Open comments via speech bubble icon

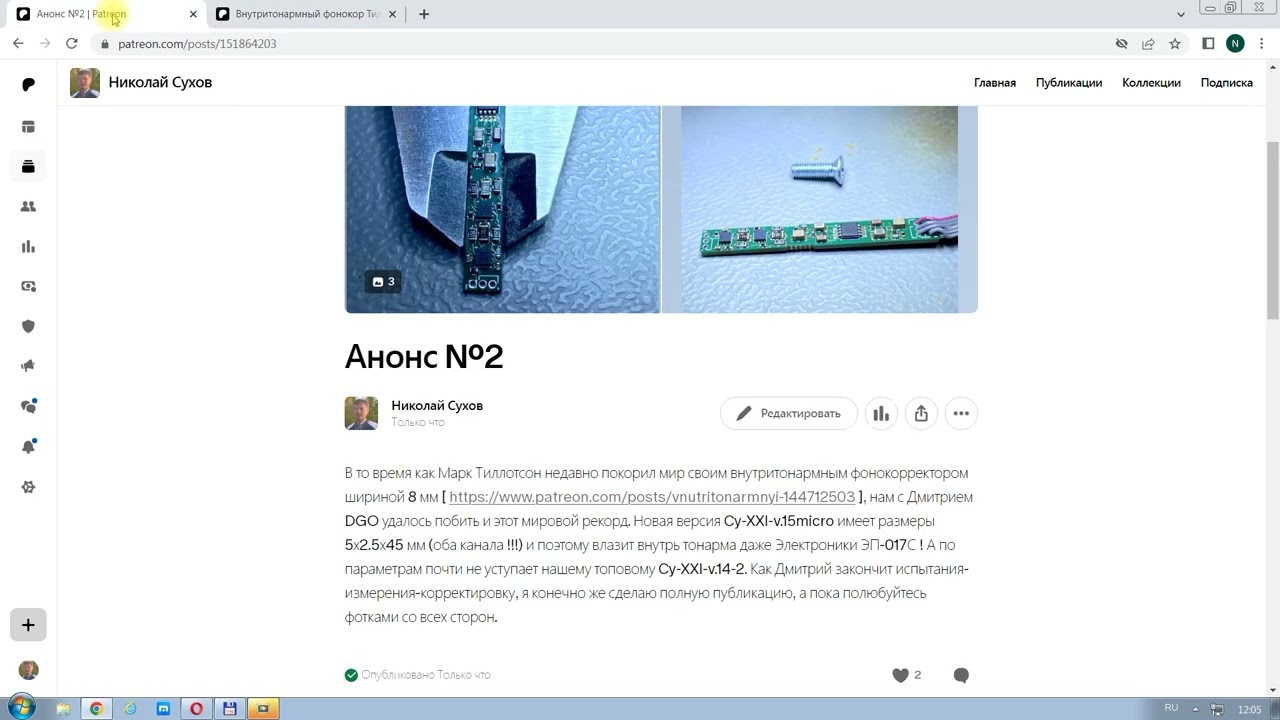coord(961,675)
